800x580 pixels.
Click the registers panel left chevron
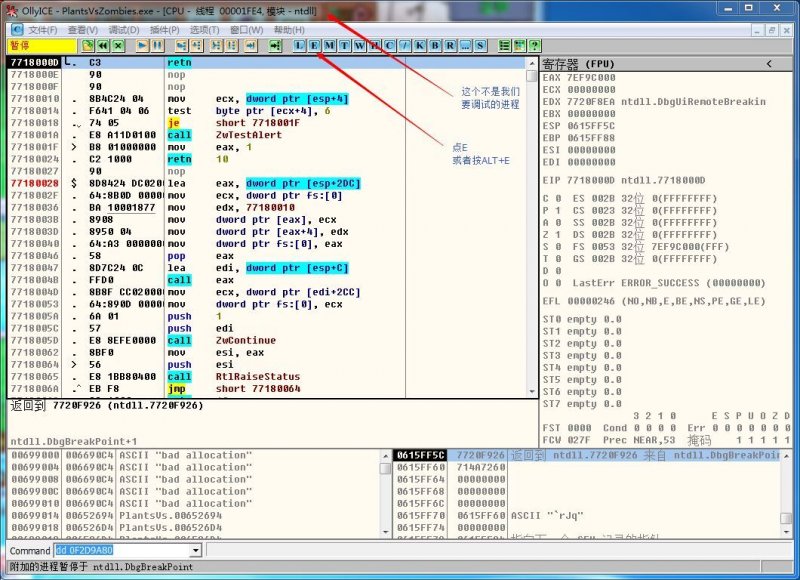click(x=769, y=64)
